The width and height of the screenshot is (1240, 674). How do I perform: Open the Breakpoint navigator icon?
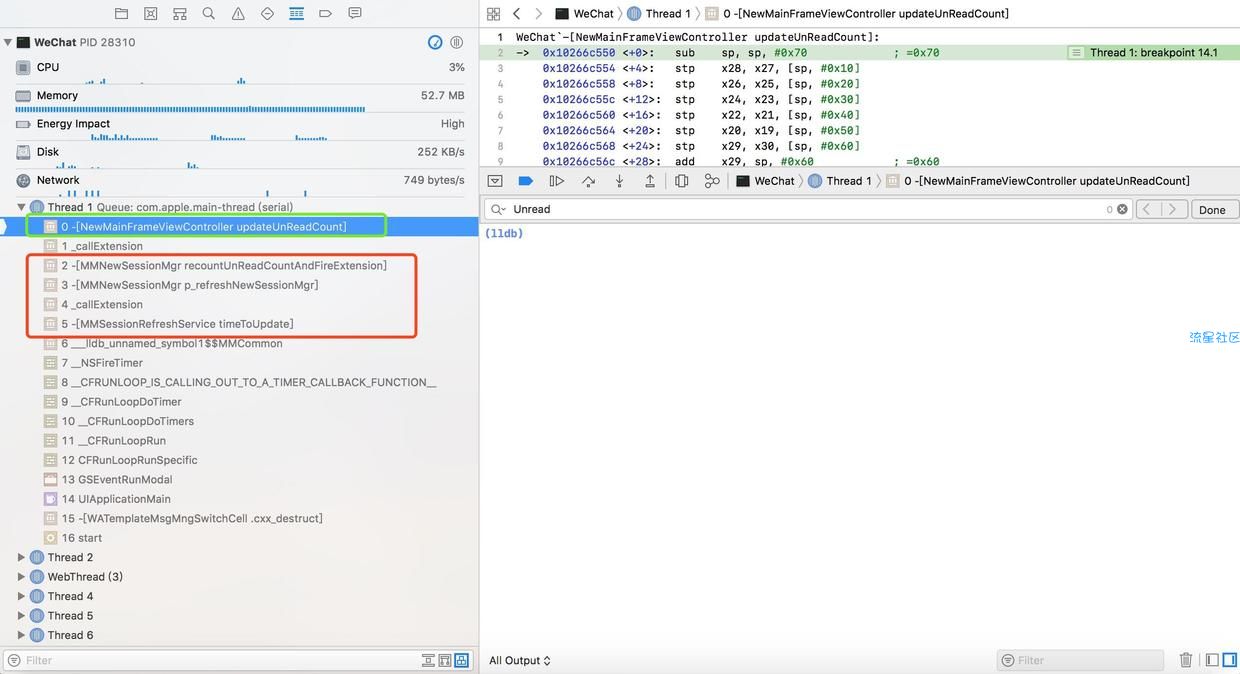coord(325,14)
